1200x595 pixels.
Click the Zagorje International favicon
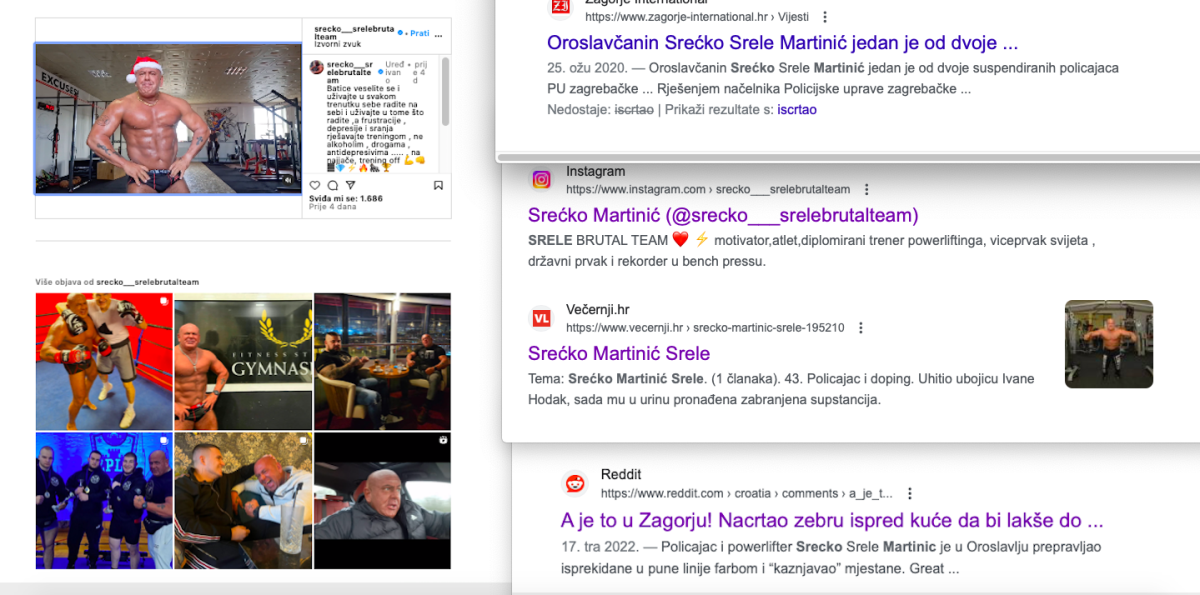pos(561,7)
